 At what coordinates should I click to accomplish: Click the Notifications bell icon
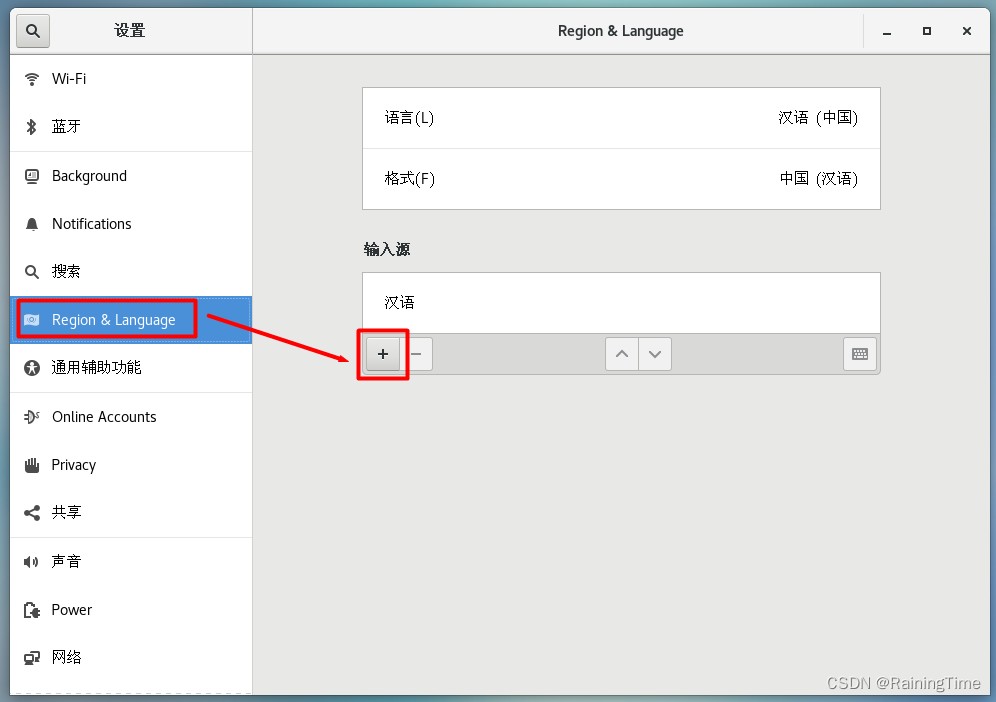32,224
